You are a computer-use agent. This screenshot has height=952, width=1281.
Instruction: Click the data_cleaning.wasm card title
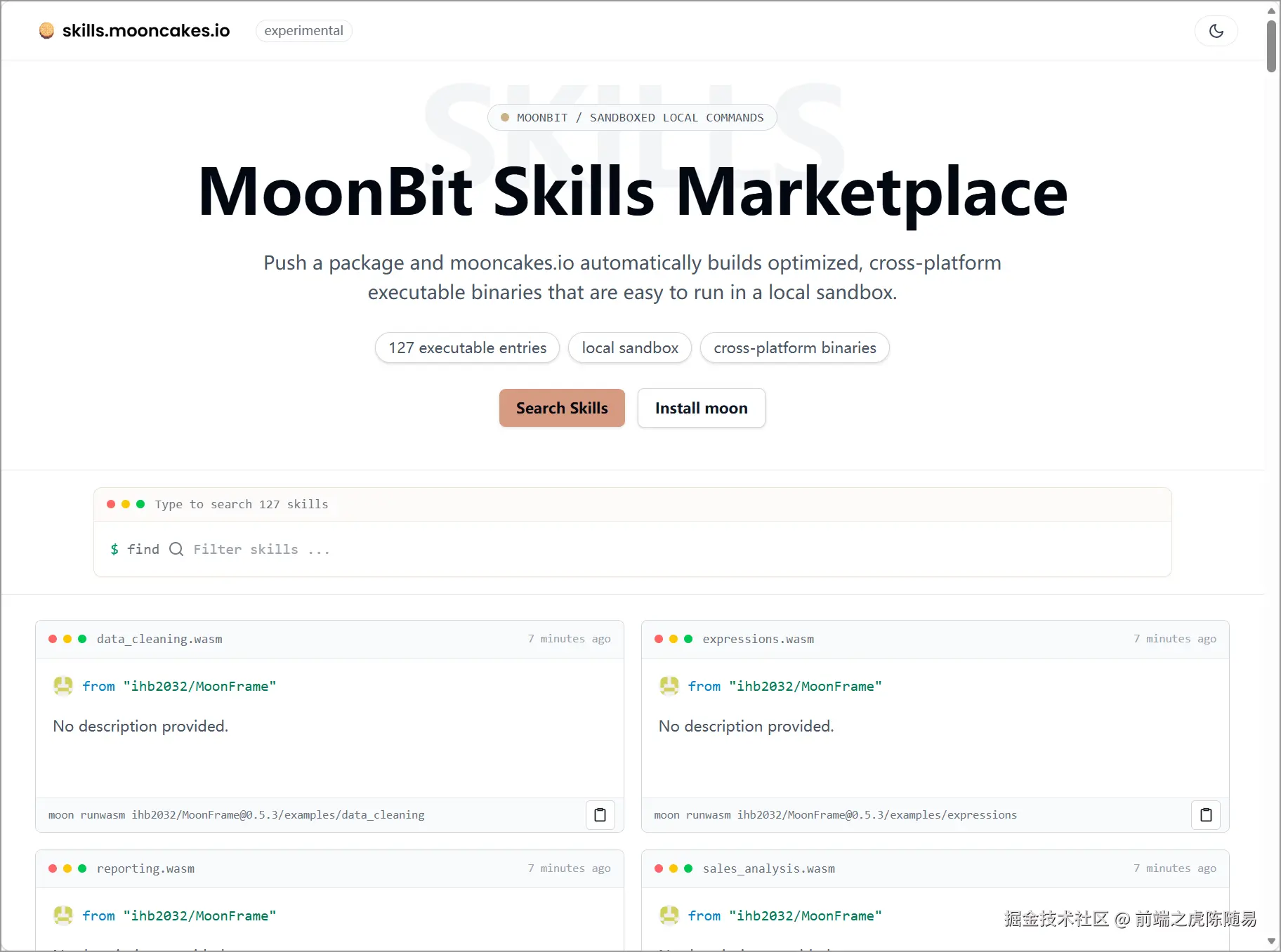[159, 639]
